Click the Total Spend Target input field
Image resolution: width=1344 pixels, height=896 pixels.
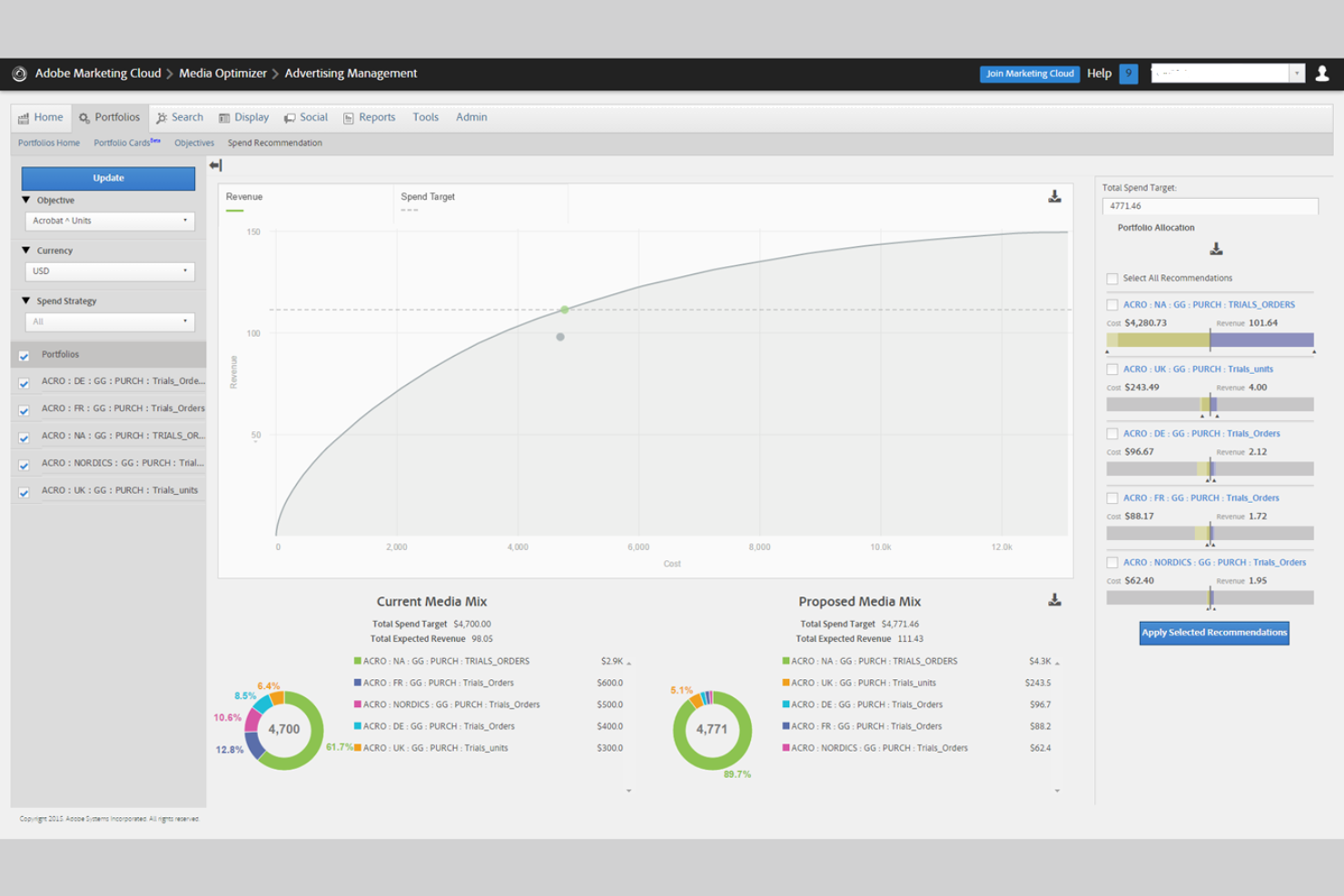(x=1210, y=206)
